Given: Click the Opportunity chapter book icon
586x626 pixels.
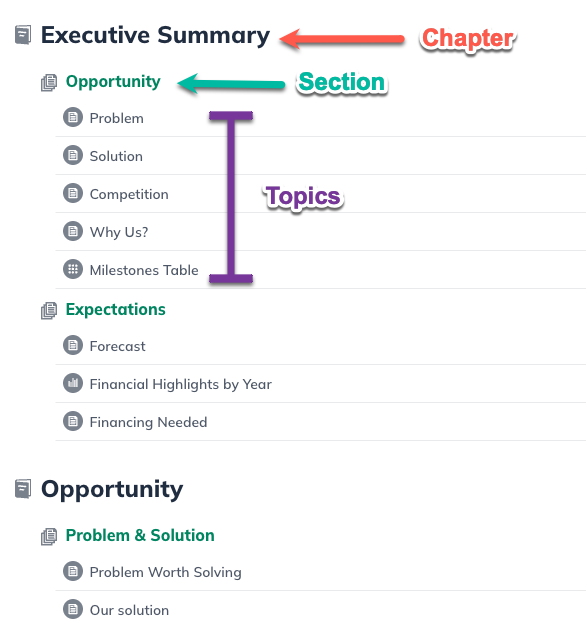Looking at the screenshot, I should click(23, 489).
